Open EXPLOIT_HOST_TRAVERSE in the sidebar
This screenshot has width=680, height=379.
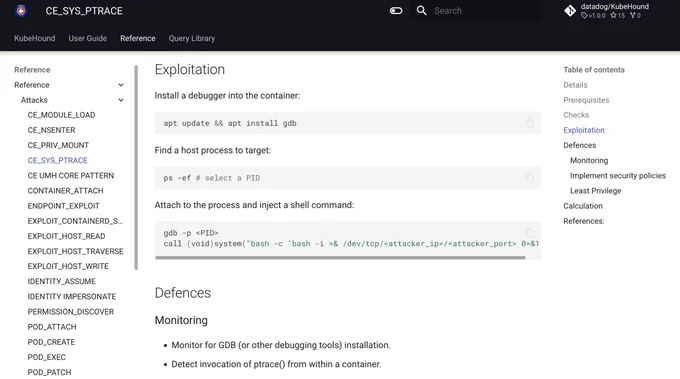point(75,252)
